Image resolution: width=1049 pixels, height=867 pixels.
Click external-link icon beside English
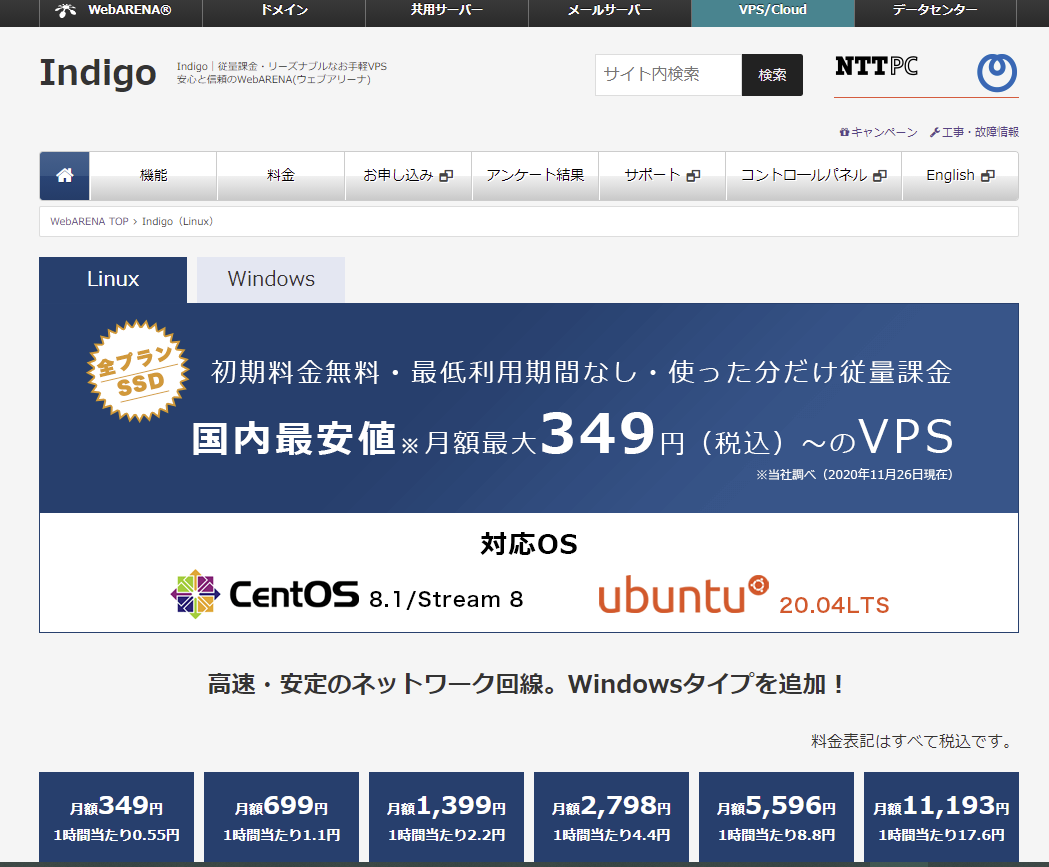point(988,176)
